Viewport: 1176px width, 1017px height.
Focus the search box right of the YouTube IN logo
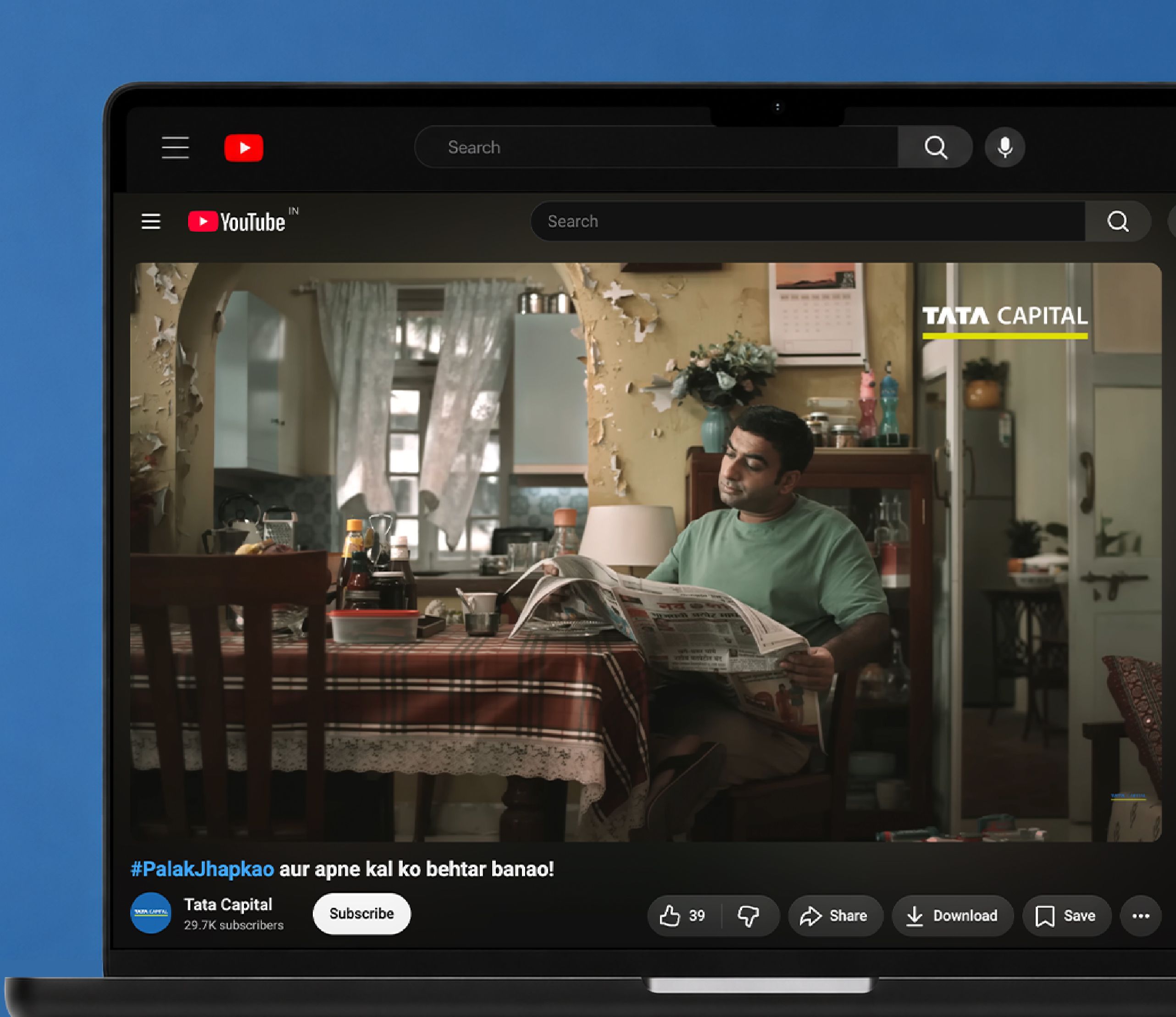tap(808, 221)
